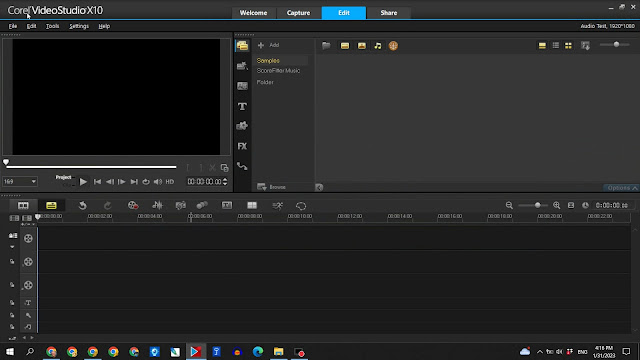Open the aspect ratio dropdown
Screen dimensions: 640x360
pyautogui.click(x=20, y=182)
